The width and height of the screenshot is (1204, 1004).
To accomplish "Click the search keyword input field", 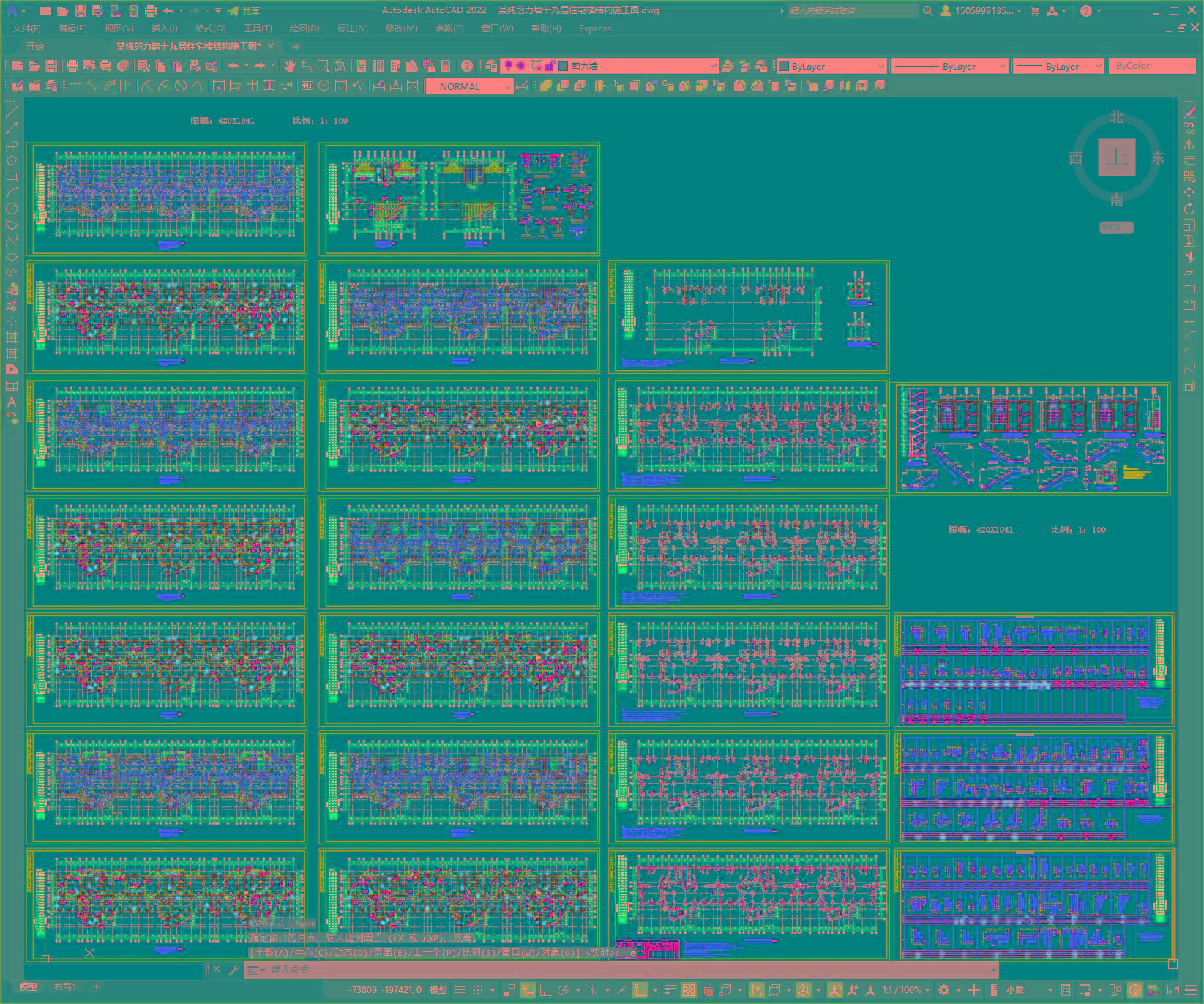I will [853, 11].
